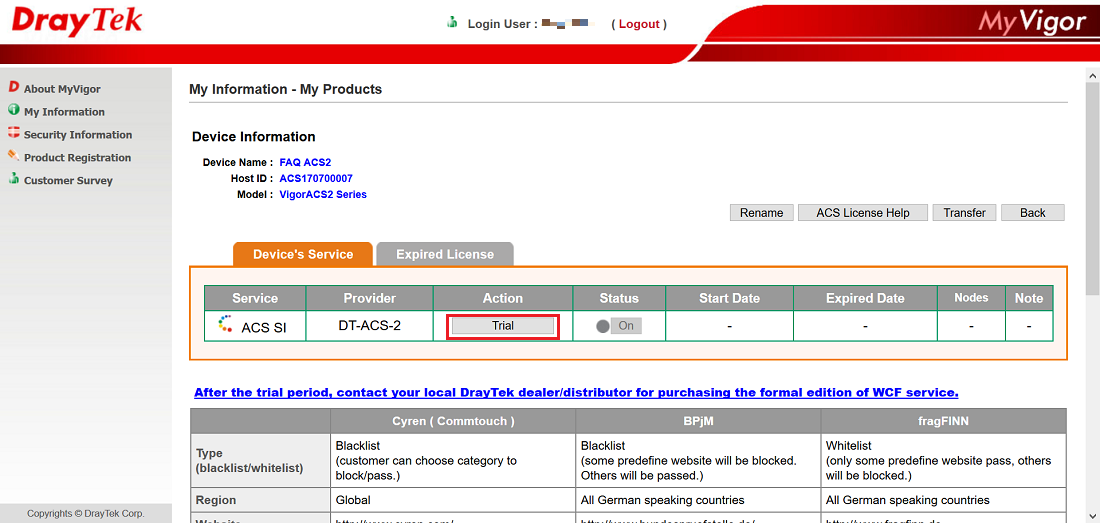Click the MyVigor logo banner
The width and height of the screenshot is (1100, 523).
1032,23
